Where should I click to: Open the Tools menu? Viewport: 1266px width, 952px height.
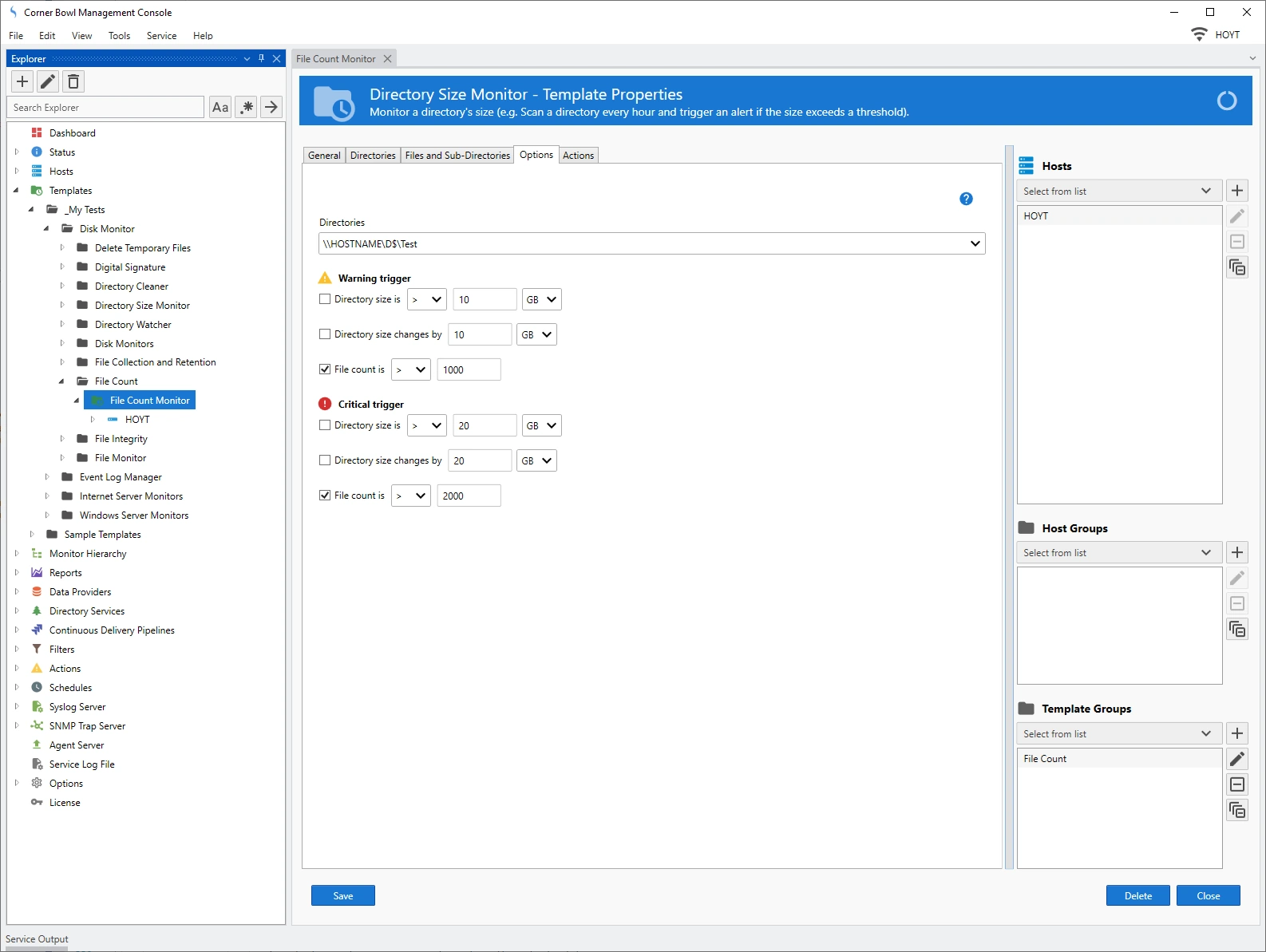(x=119, y=36)
